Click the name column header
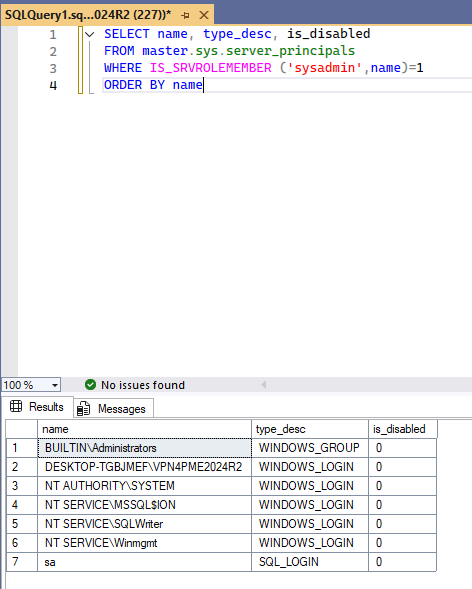Viewport: 472px width, 589px height. tap(144, 429)
